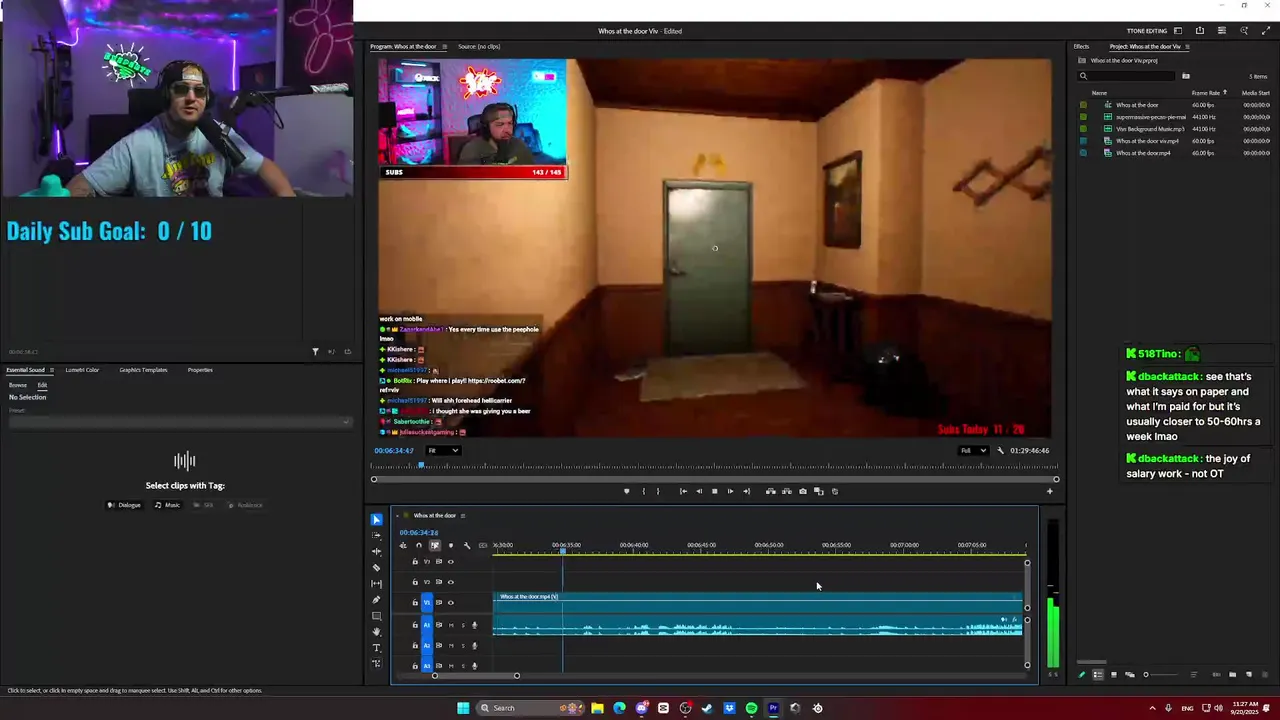1280x720 pixels.
Task: Select the Hand tool
Action: coord(376,632)
